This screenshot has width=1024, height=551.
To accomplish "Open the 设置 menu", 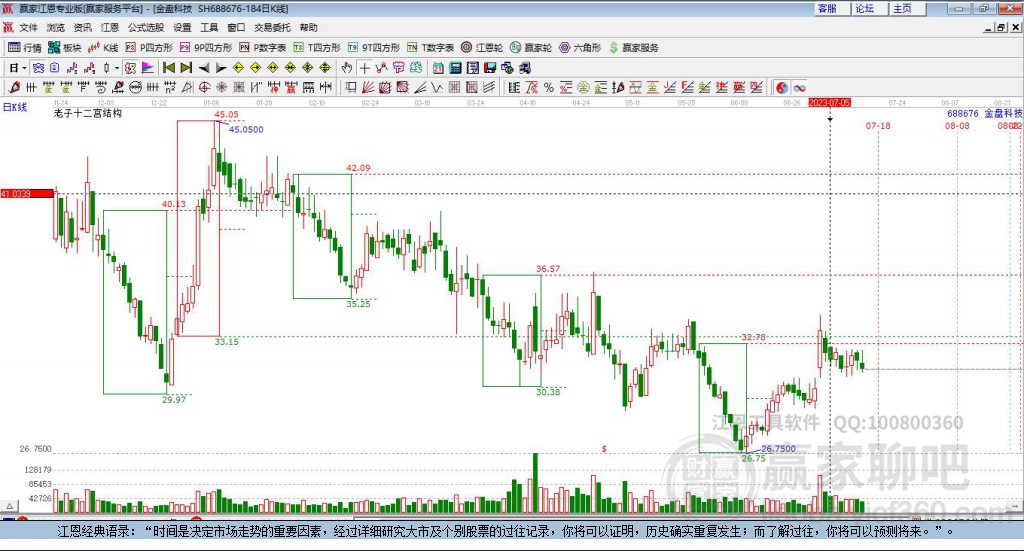I will [x=182, y=27].
